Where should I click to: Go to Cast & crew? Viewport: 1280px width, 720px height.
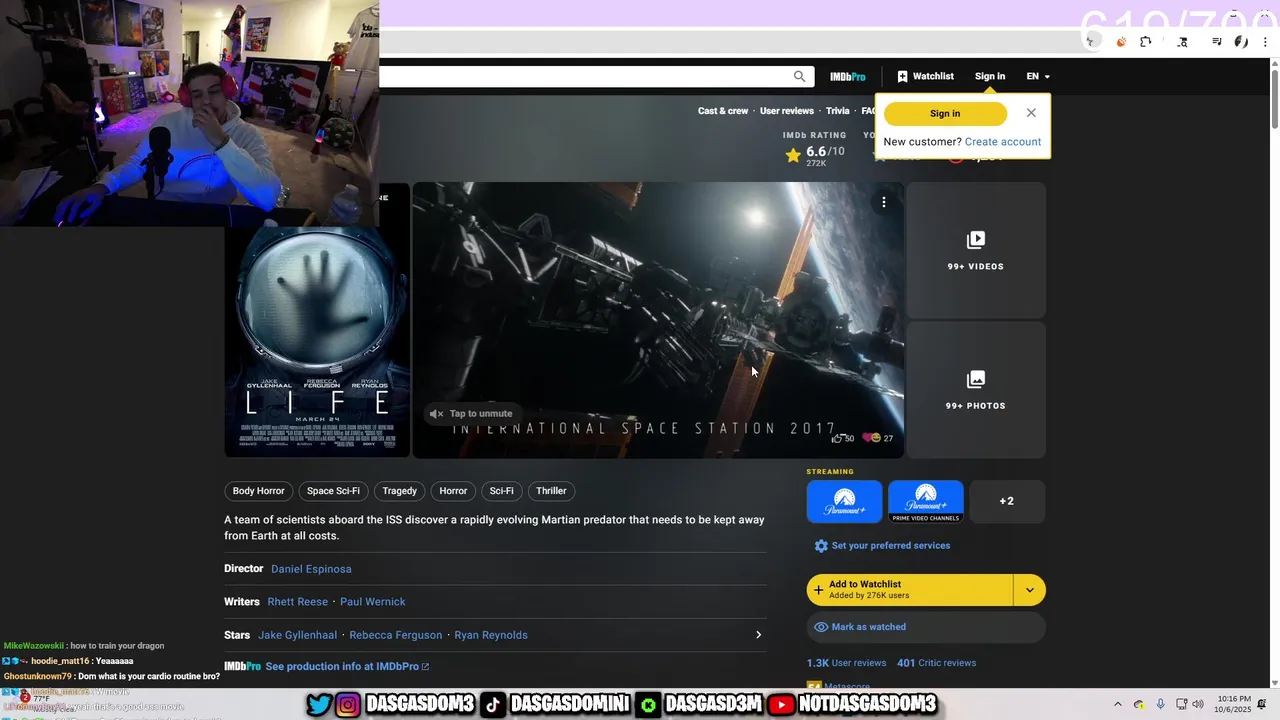pyautogui.click(x=723, y=111)
